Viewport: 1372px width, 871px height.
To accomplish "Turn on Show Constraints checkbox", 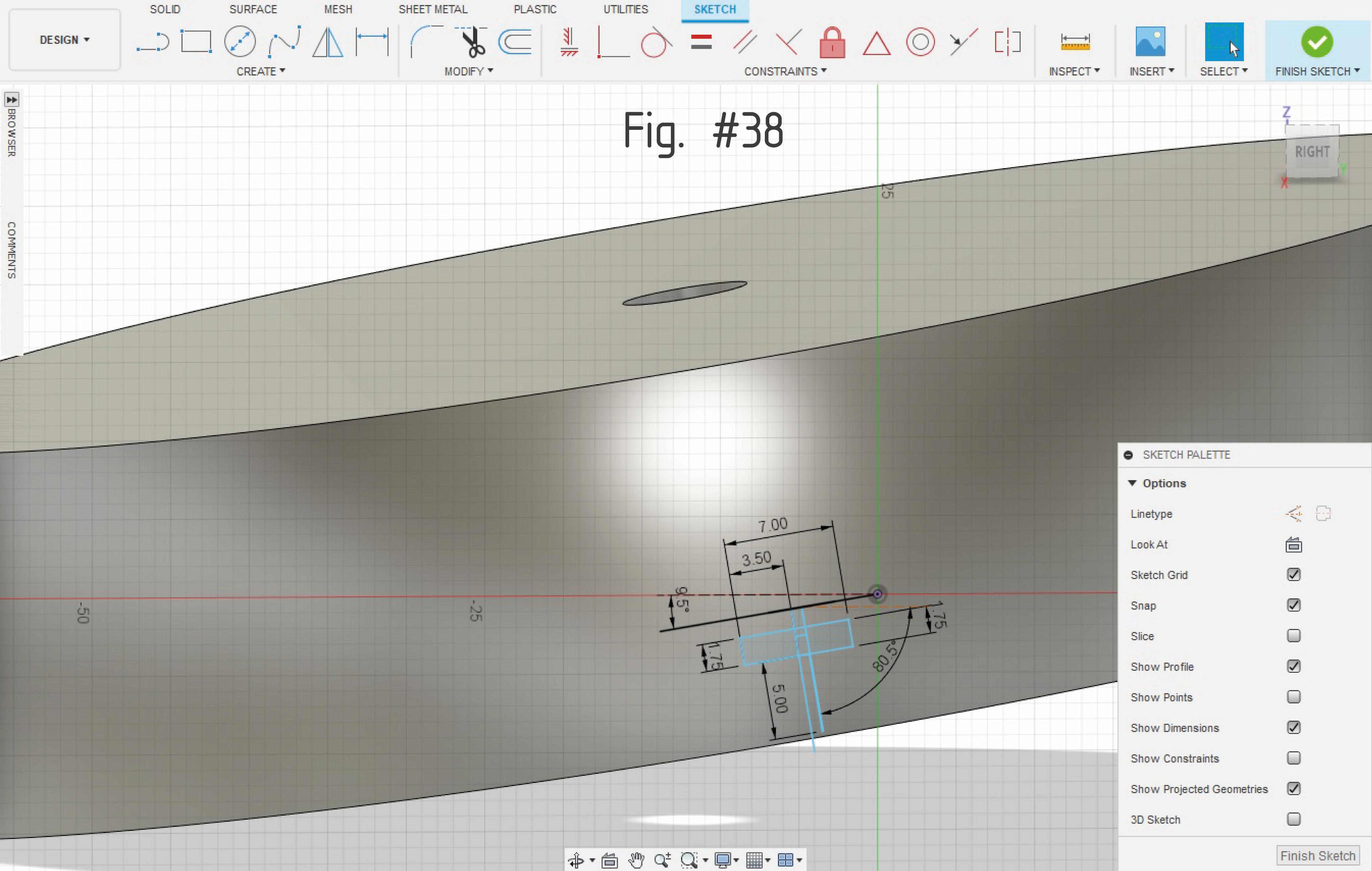I will click(x=1293, y=758).
